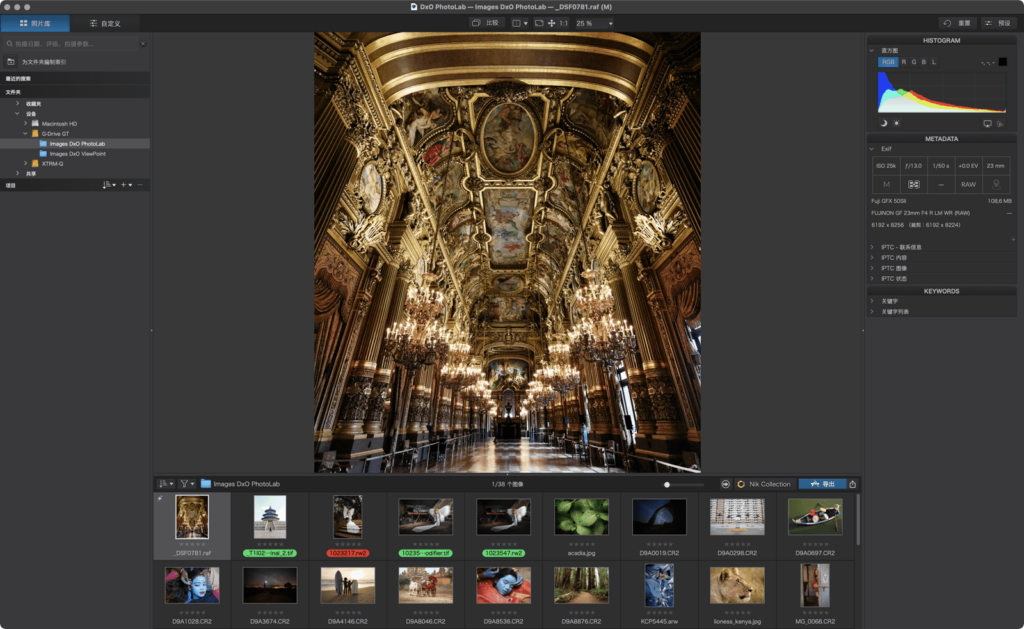1024x629 pixels.
Task: Switch to the 自定义 (Customize) tab
Action: (x=104, y=24)
